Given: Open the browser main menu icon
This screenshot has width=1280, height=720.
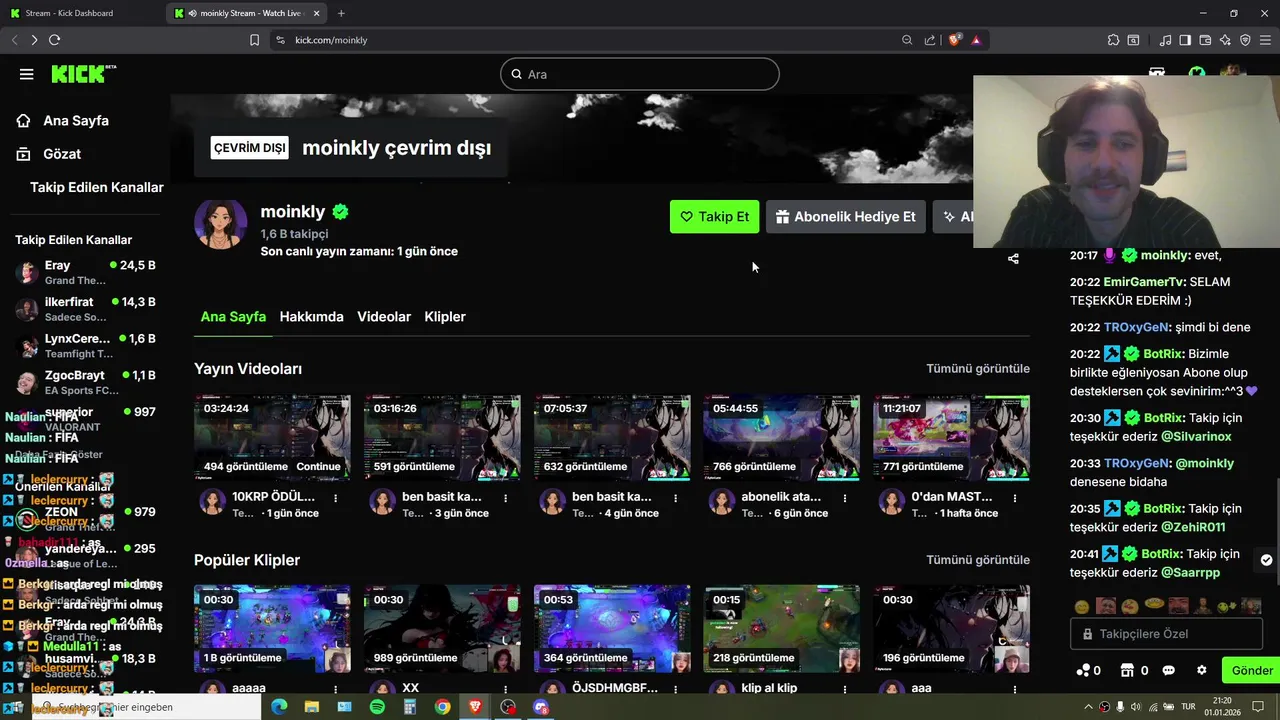Looking at the screenshot, I should pyautogui.click(x=1266, y=40).
